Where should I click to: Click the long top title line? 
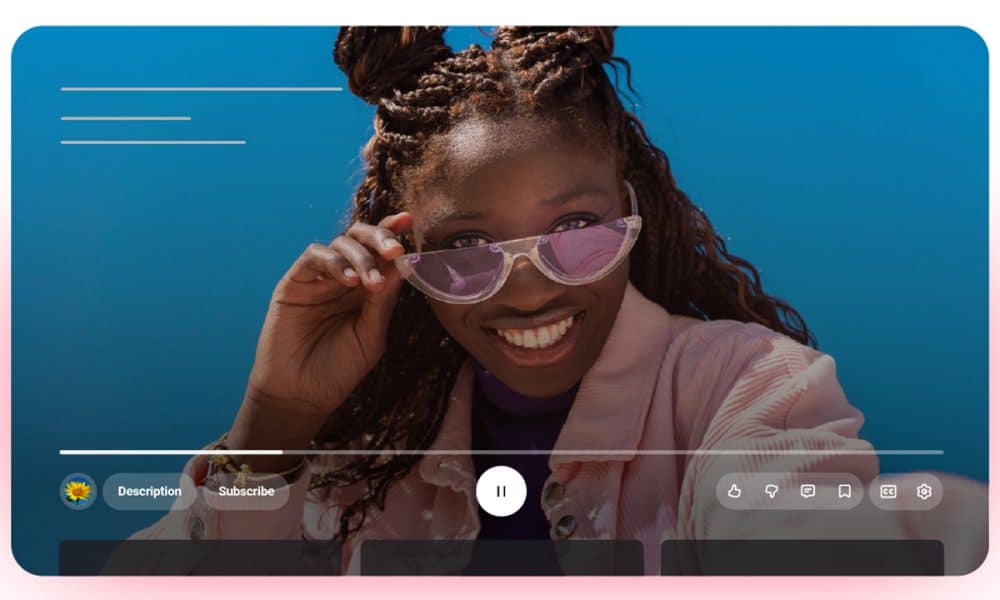coord(201,89)
